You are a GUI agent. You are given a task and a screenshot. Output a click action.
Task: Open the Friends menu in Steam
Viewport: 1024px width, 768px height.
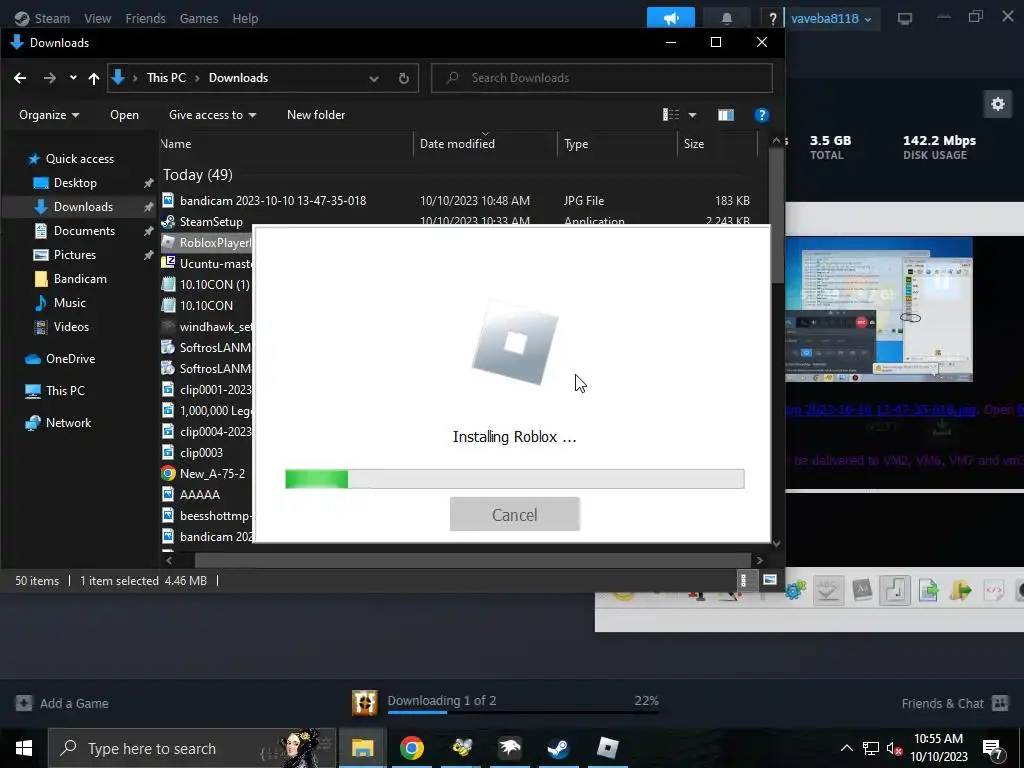(145, 18)
